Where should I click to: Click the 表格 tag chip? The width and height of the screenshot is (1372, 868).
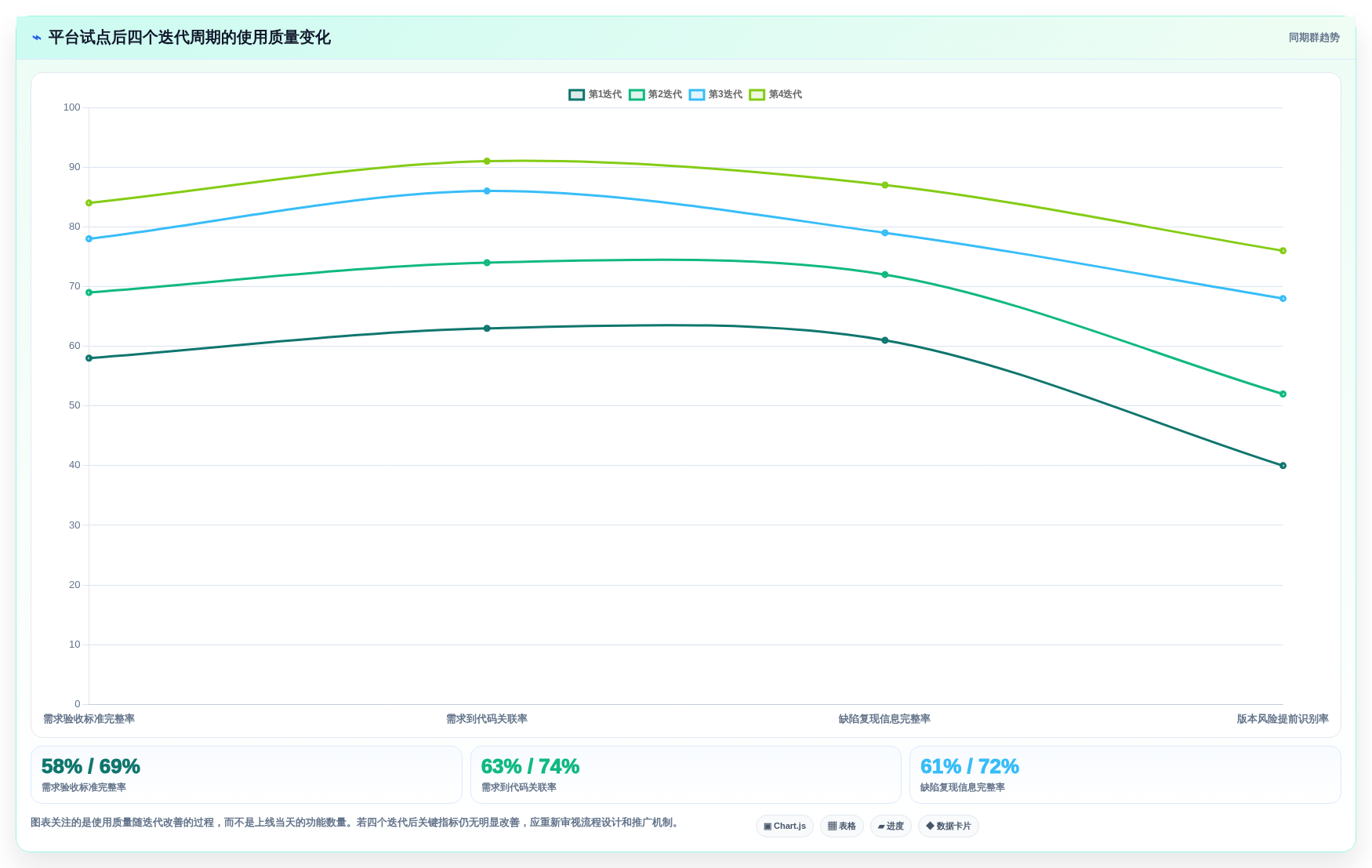842,826
